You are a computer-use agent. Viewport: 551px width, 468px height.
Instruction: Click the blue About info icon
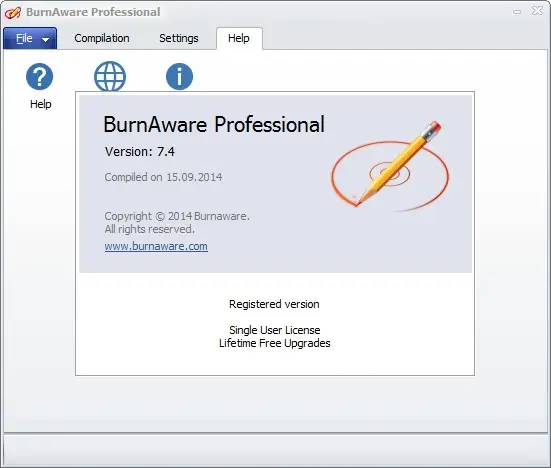tap(179, 77)
